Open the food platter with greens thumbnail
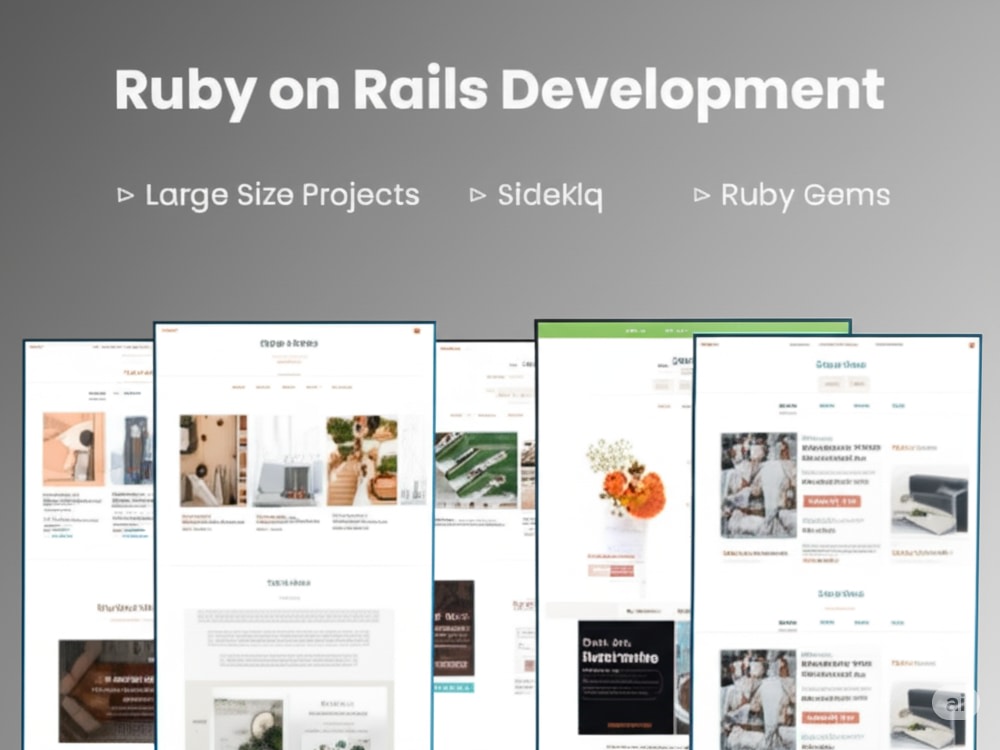The width and height of the screenshot is (1000, 750). (362, 461)
